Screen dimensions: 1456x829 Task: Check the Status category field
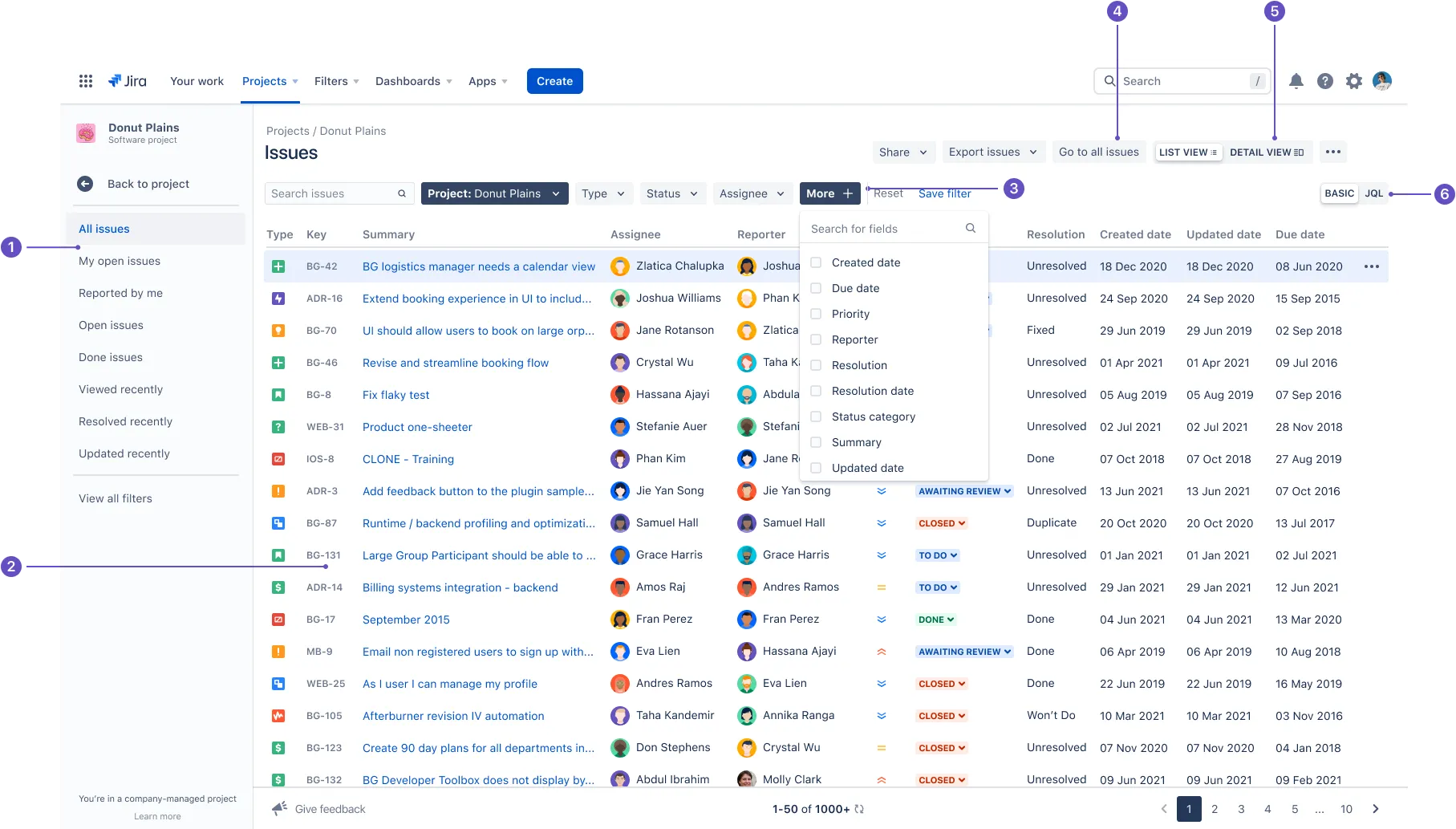(816, 417)
